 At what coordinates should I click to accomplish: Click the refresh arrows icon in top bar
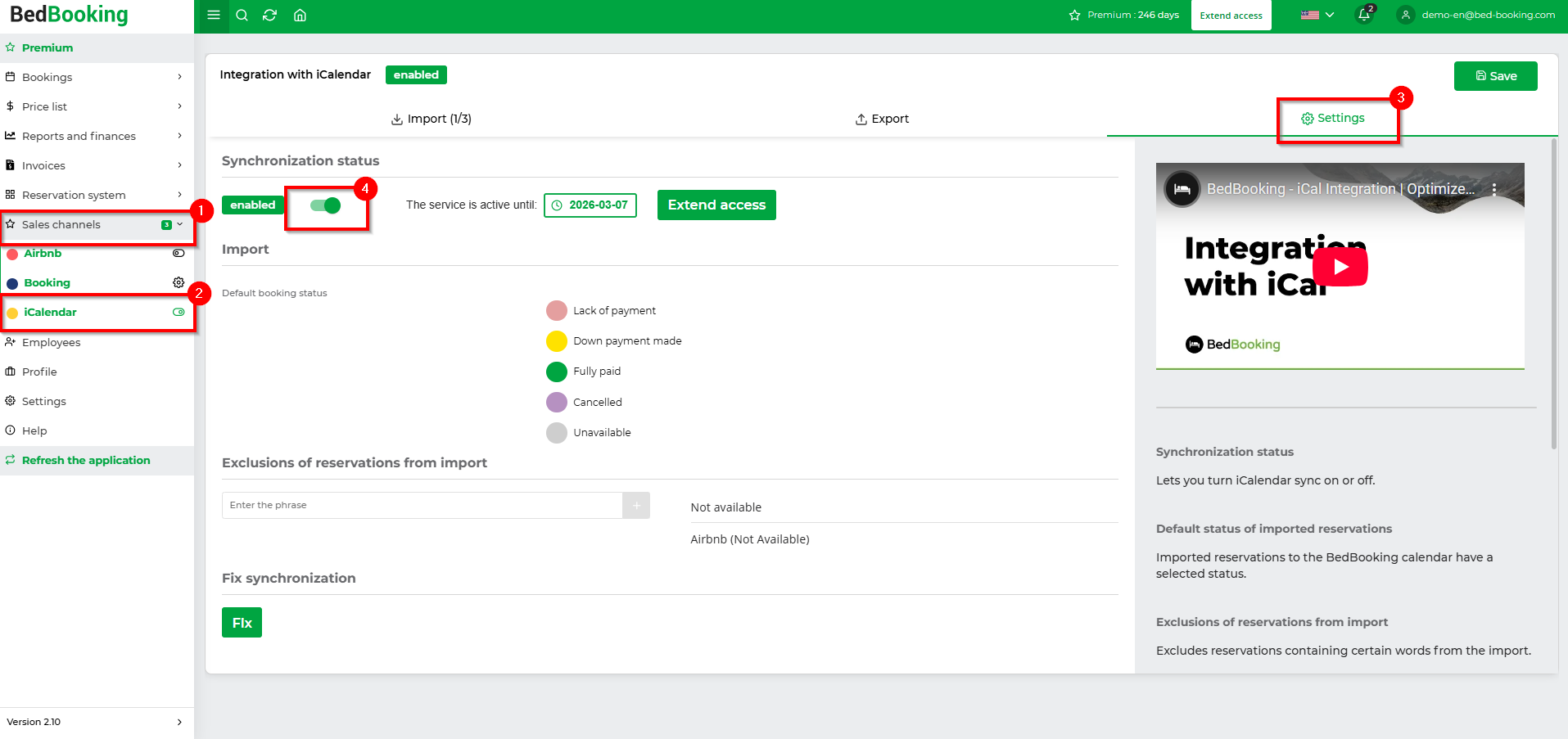coord(269,15)
